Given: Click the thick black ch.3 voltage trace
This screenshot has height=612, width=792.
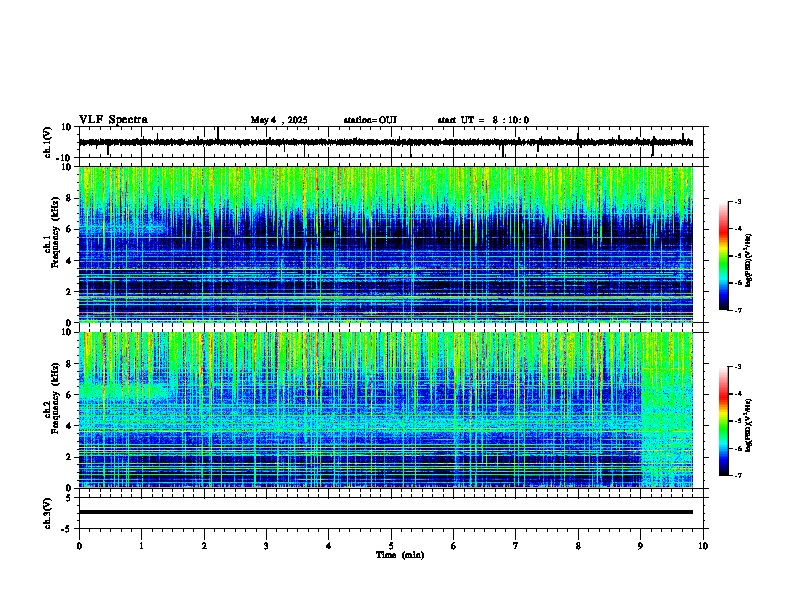Looking at the screenshot, I should tap(386, 512).
